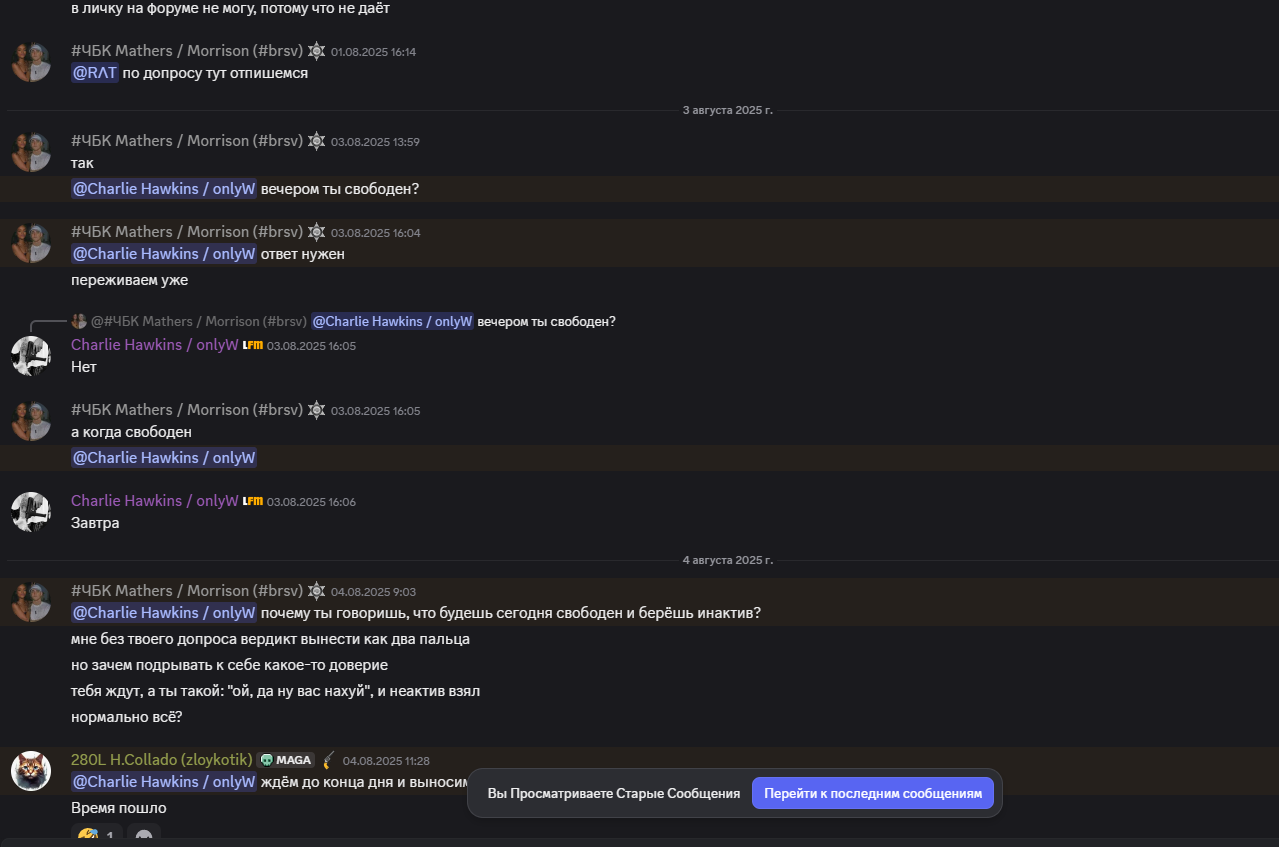Click #ЧБК Mathers / Morrison username at 03.08.2025 13:59
Screen dimensions: 1279x847
[186, 141]
